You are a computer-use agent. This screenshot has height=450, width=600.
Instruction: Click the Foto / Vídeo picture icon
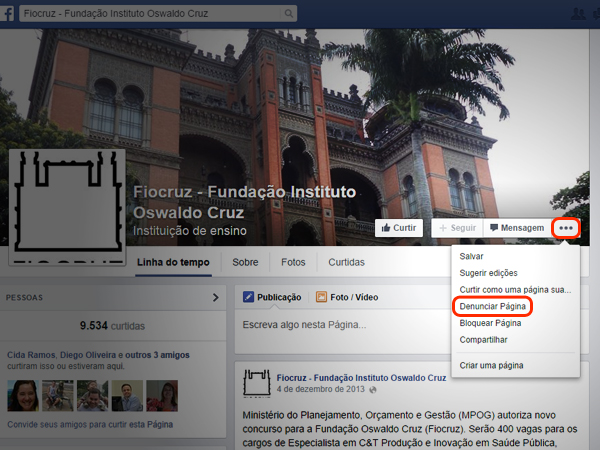click(x=321, y=297)
